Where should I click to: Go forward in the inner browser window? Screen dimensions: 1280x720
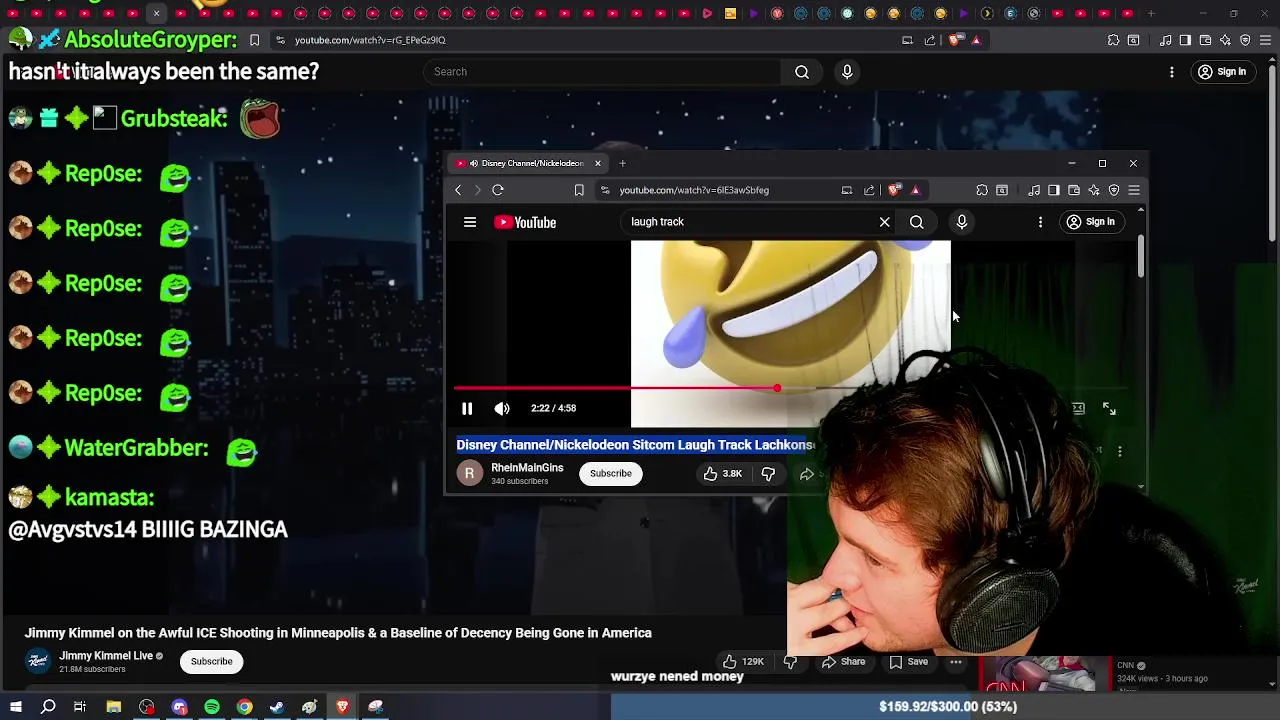click(477, 190)
